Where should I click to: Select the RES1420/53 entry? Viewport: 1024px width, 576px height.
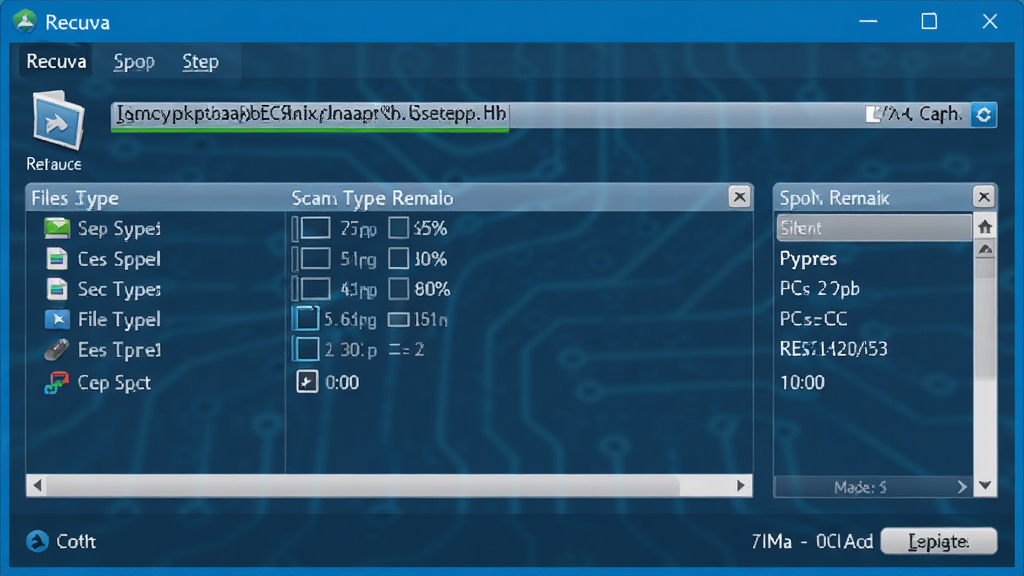[x=833, y=349]
